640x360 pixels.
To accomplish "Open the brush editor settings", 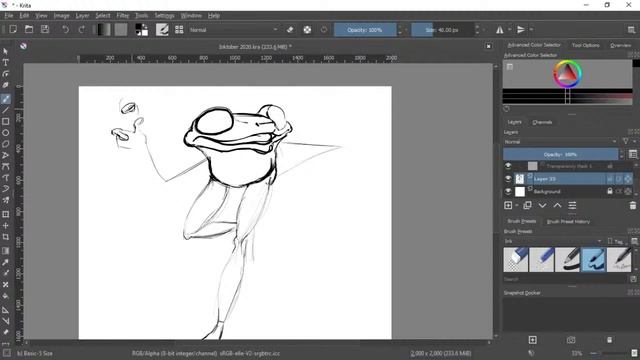I will point(162,29).
